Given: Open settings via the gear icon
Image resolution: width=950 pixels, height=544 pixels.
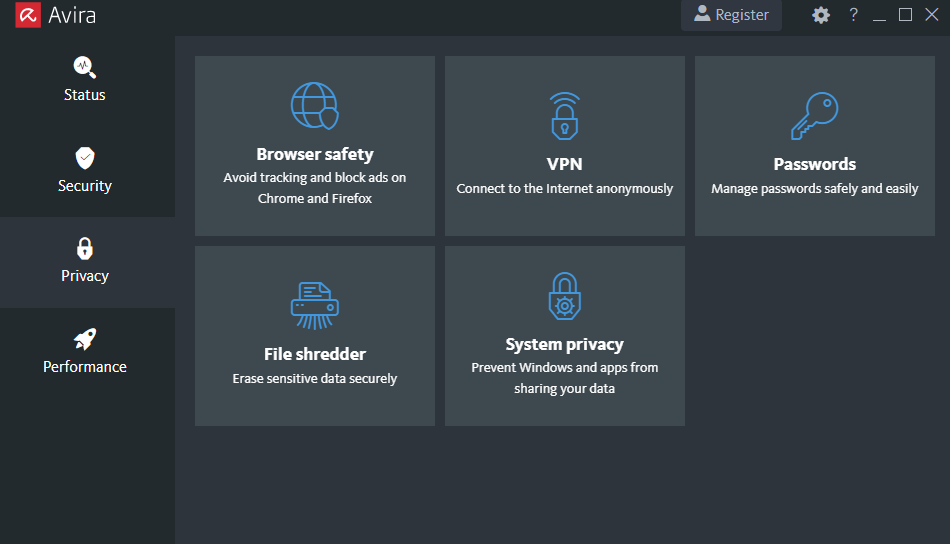Looking at the screenshot, I should [x=820, y=15].
